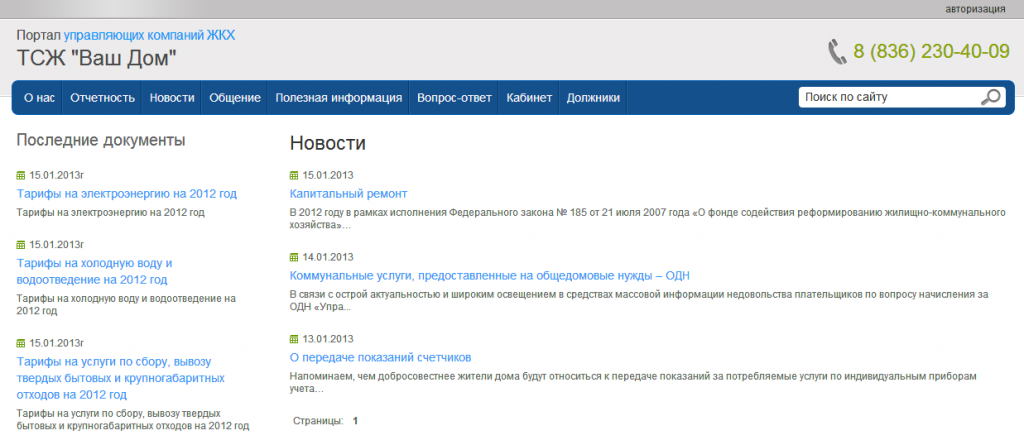Click calendar icon above cold water tariffs
This screenshot has width=1024, height=440.
21,244
